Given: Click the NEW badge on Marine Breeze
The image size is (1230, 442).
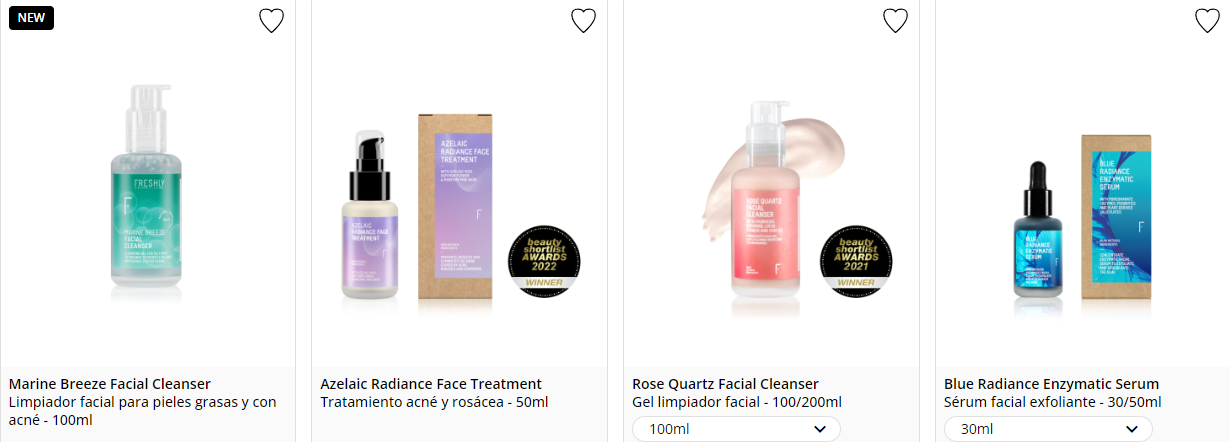Looking at the screenshot, I should (31, 17).
